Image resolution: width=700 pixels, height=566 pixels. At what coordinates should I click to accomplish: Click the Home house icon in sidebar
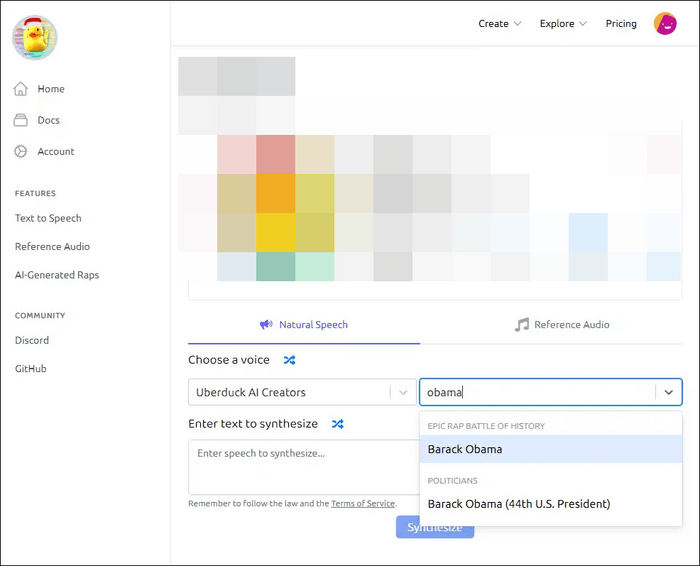click(x=21, y=89)
